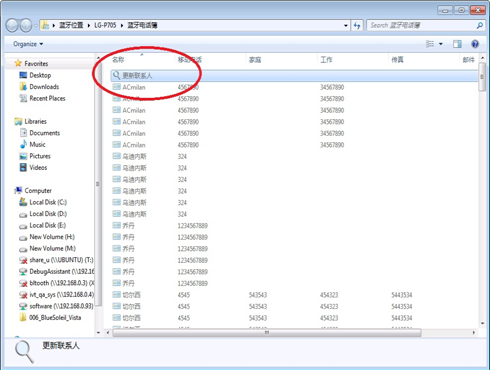The height and width of the screenshot is (370, 490).
Task: Click inside the Search field
Action: click(422, 25)
